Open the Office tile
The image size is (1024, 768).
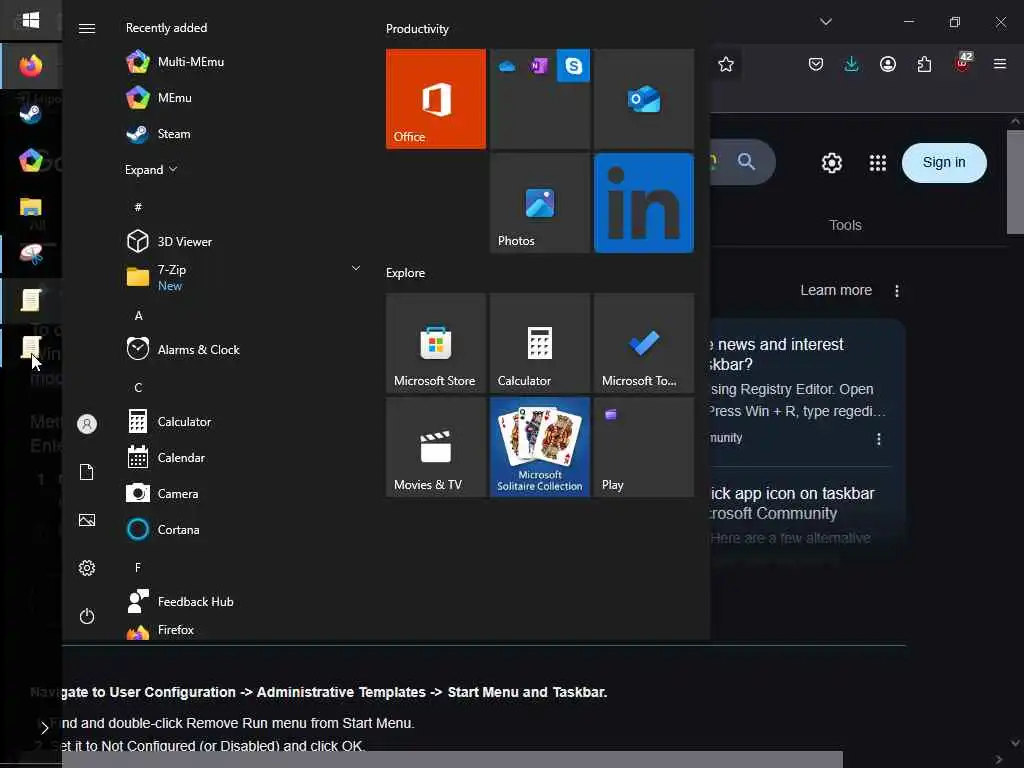tap(436, 99)
